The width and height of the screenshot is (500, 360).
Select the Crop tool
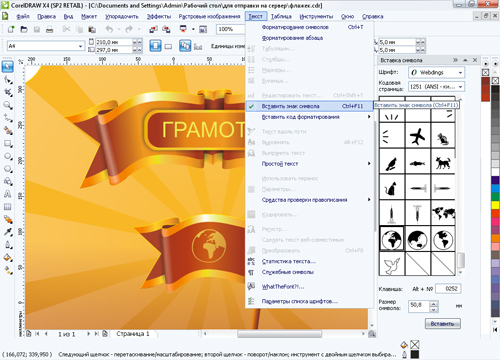click(x=8, y=93)
